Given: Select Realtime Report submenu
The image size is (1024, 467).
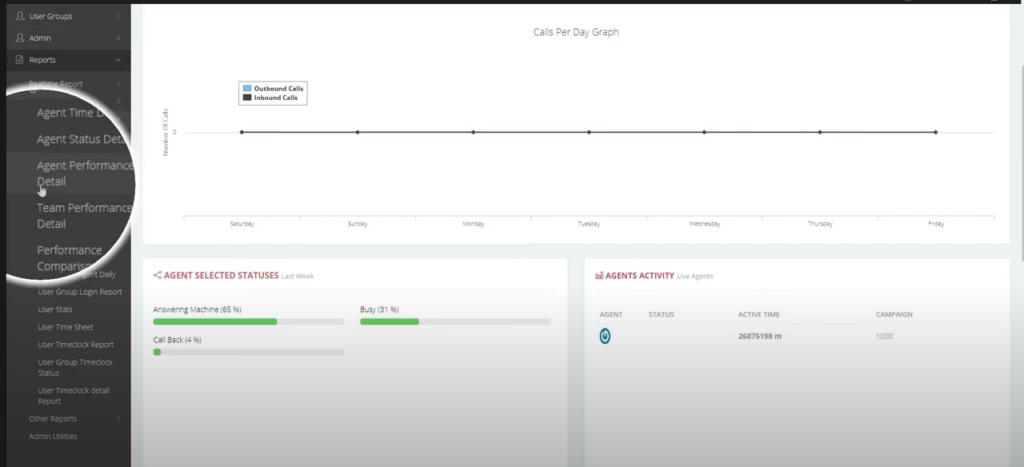Looking at the screenshot, I should coord(56,84).
